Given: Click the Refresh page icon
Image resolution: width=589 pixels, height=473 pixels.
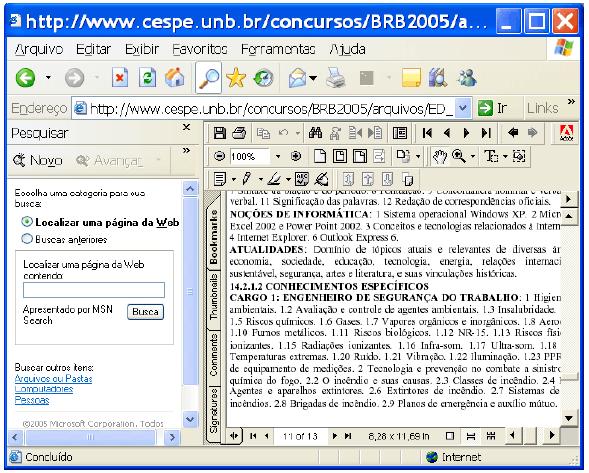Looking at the screenshot, I should coord(147,78).
